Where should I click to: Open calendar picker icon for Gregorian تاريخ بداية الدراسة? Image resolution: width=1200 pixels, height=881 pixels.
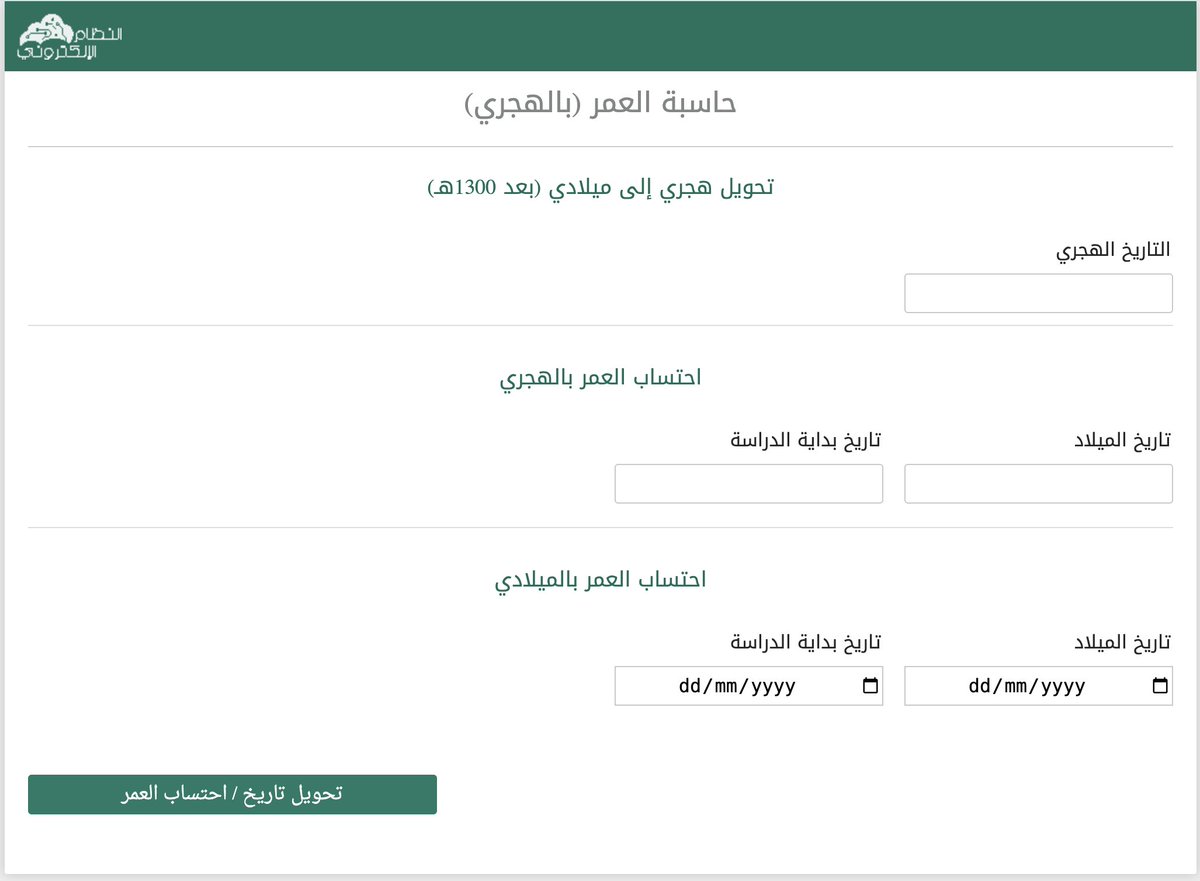click(870, 686)
